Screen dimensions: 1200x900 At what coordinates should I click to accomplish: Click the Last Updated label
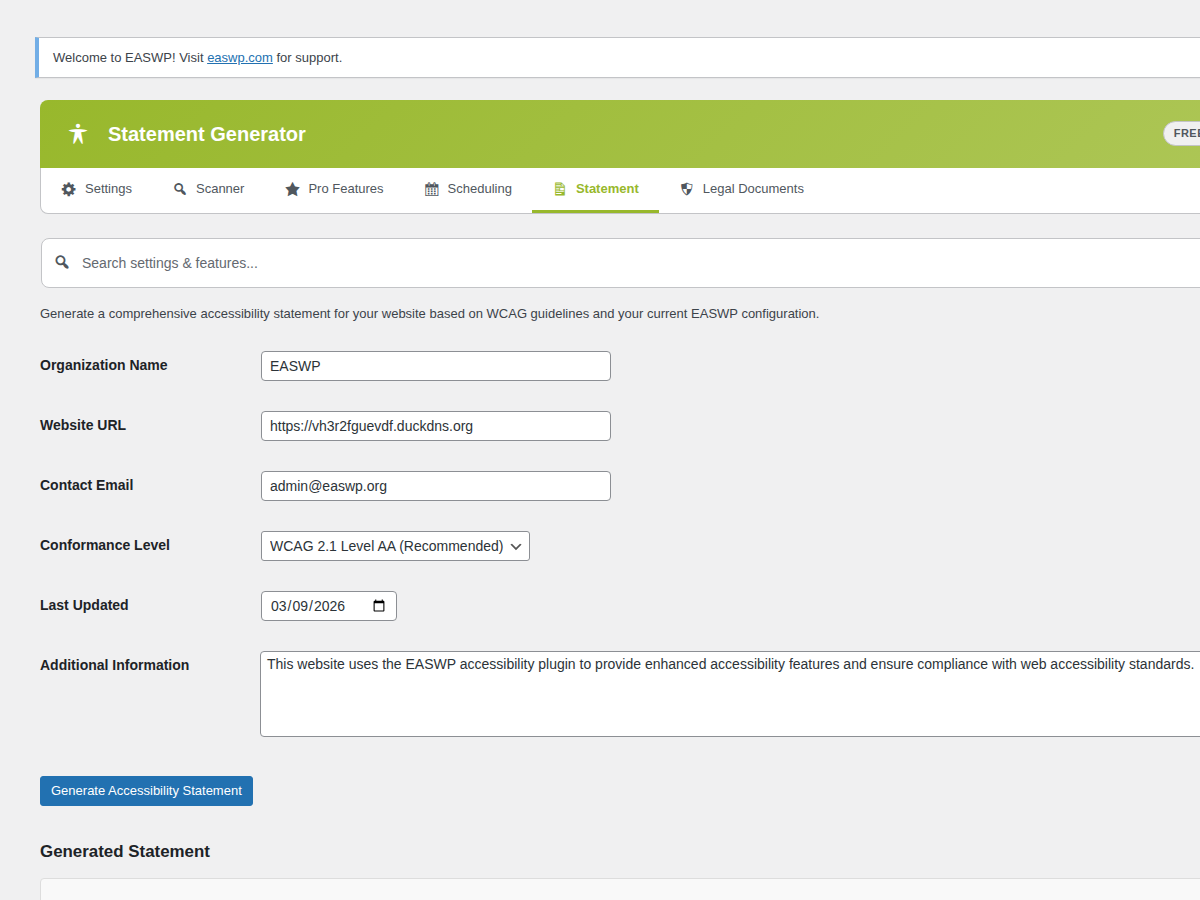click(84, 605)
